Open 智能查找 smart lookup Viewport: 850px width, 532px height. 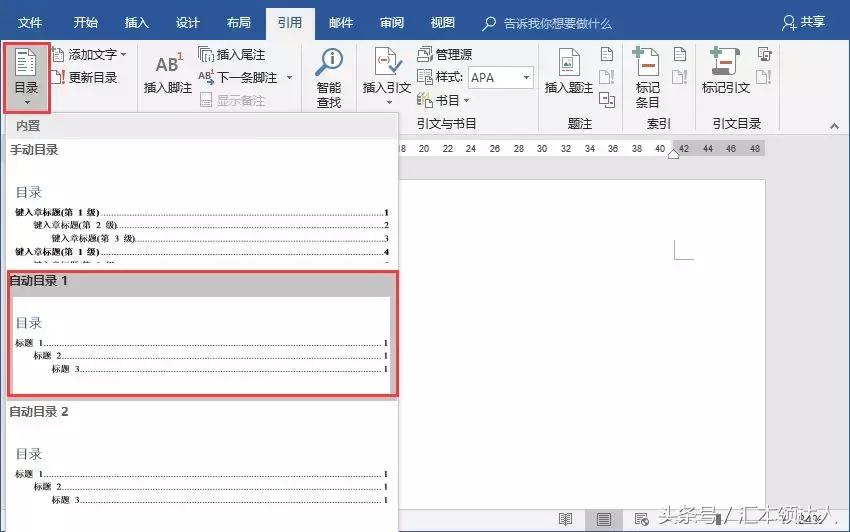click(x=329, y=78)
